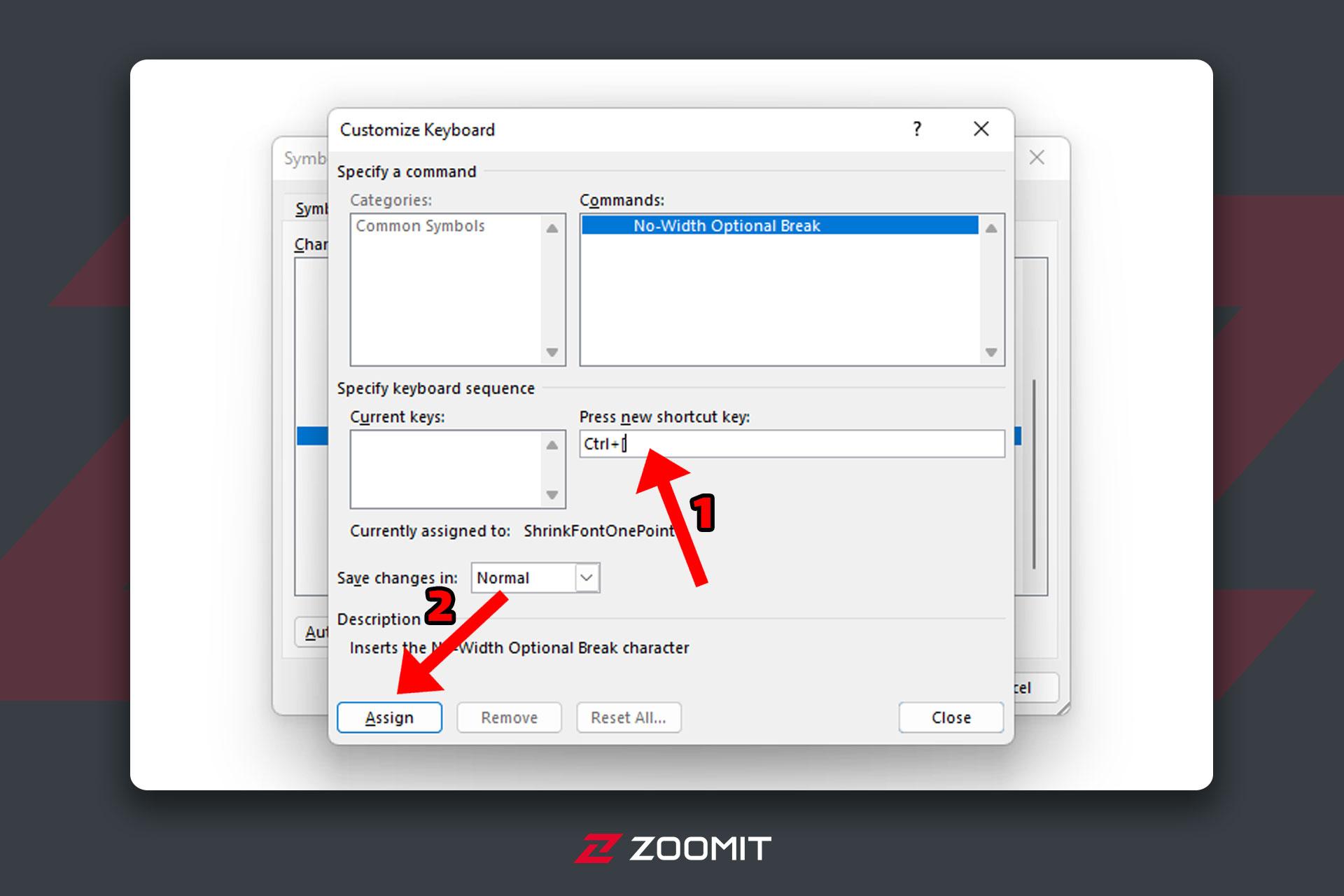Click Current keys scroll up arrow
1344x896 pixels.
click(x=552, y=445)
